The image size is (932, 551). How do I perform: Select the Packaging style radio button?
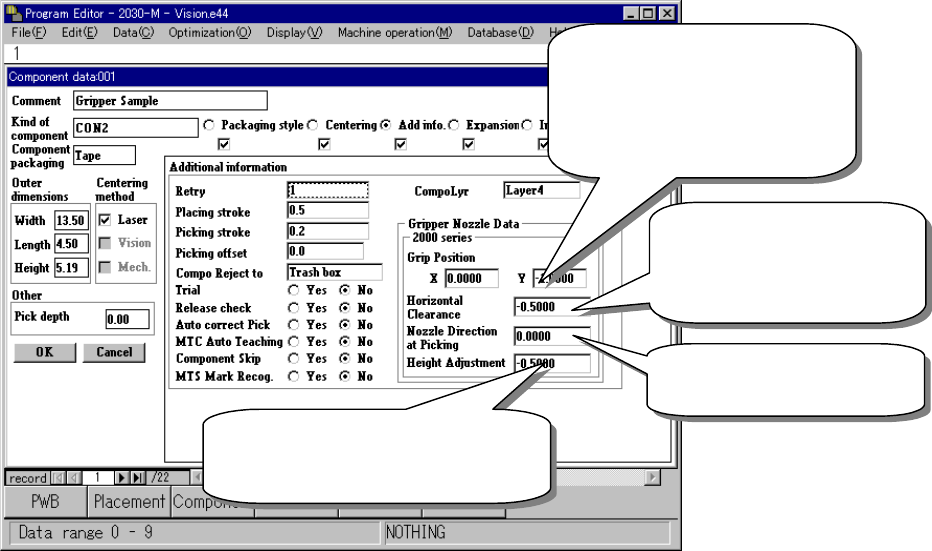pyautogui.click(x=209, y=125)
